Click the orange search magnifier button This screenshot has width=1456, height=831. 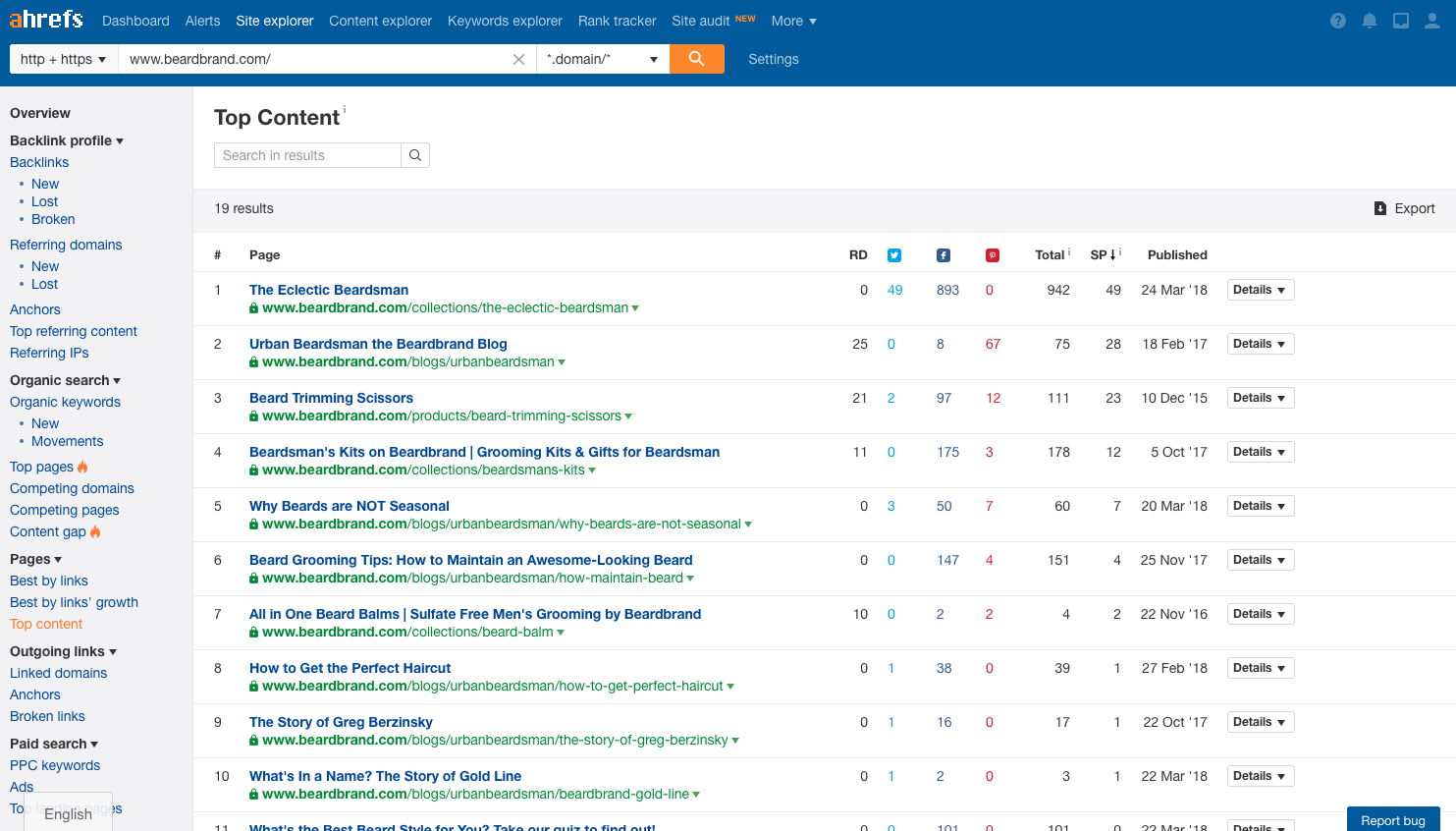pos(696,59)
